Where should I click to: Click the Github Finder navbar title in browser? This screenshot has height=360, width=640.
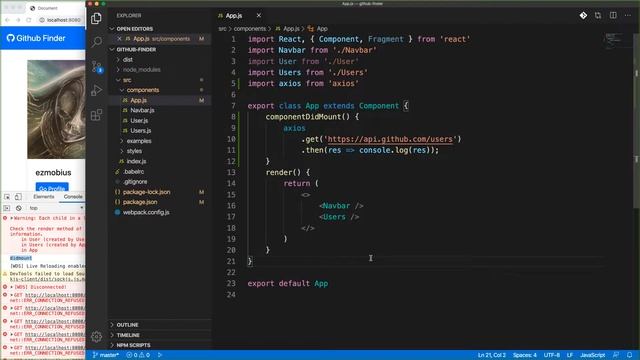[36, 38]
